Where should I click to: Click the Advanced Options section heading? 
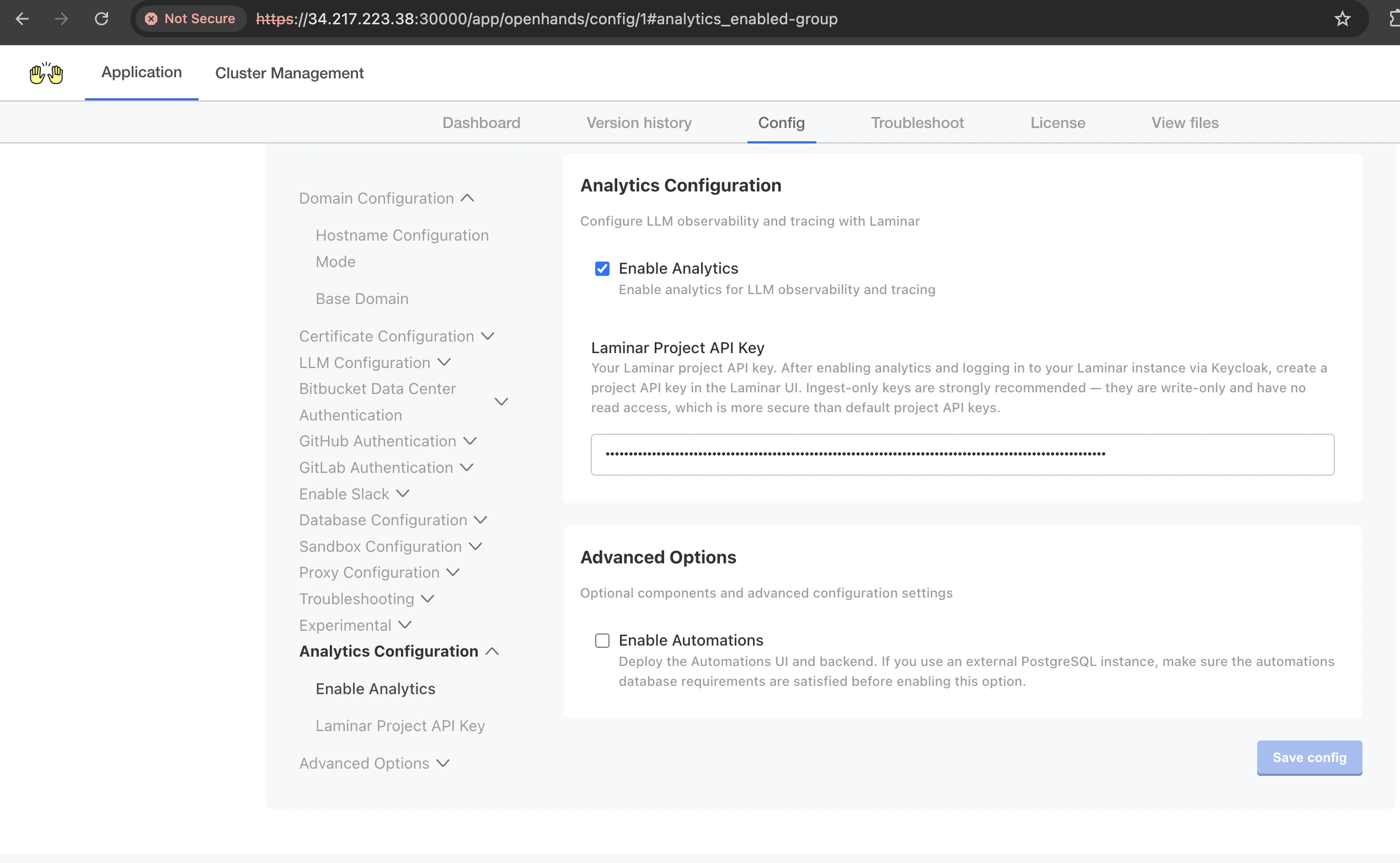[658, 557]
